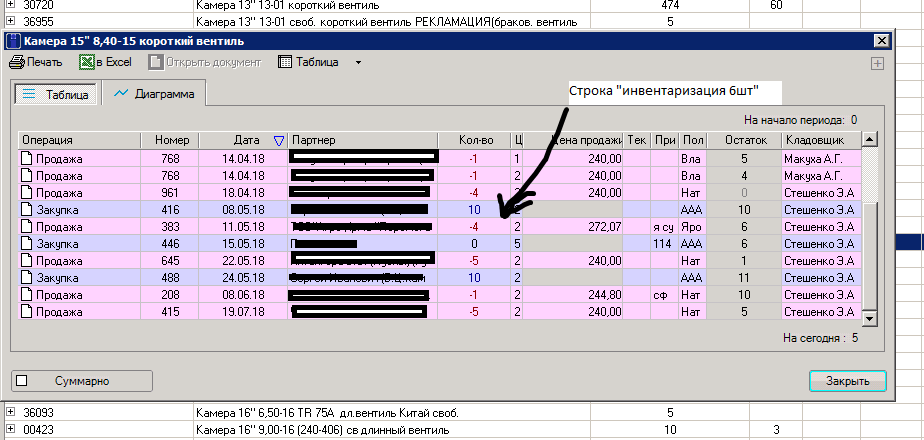Click the vertical scrollbar thumb of the table

tap(870, 257)
